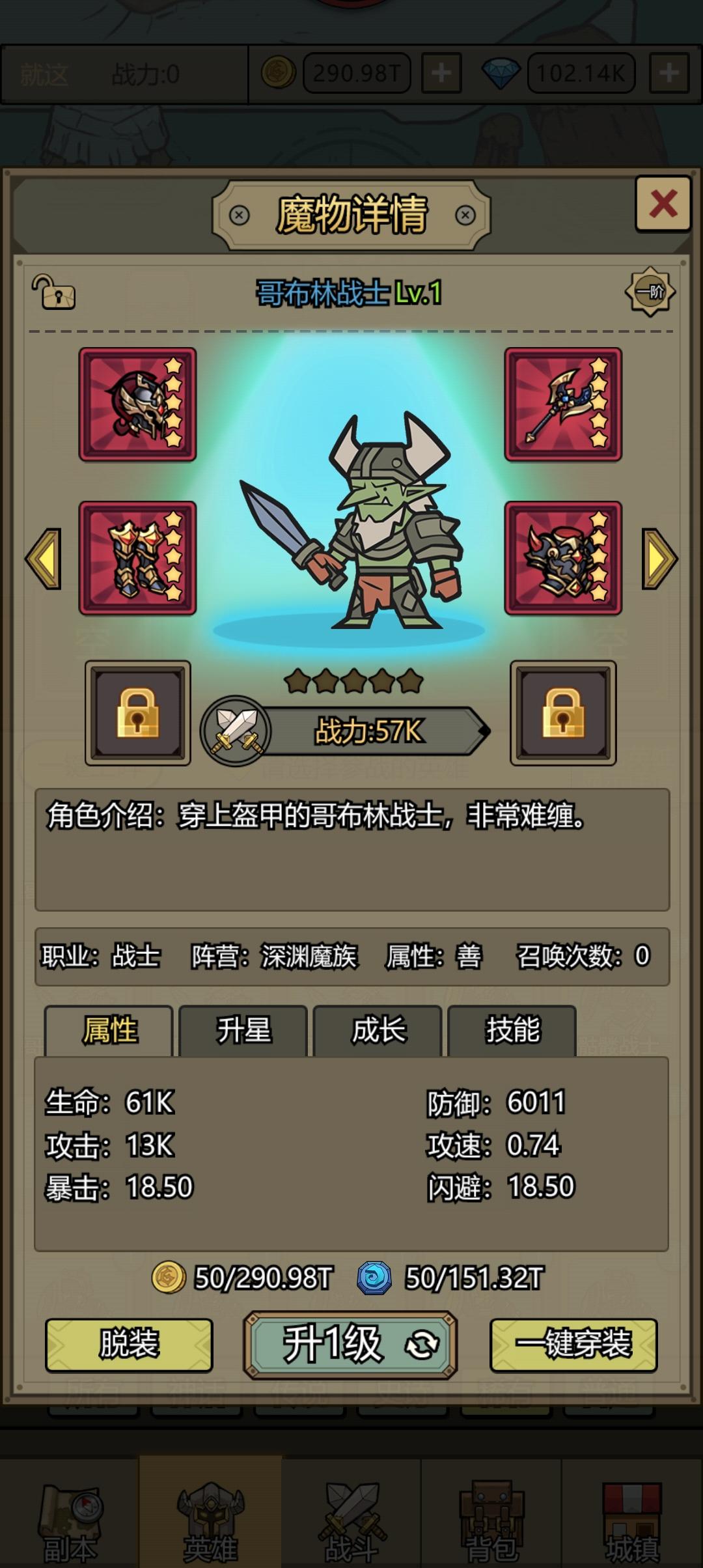Viewport: 703px width, 1568px height.
Task: Open the 技能 tab
Action: (512, 1031)
